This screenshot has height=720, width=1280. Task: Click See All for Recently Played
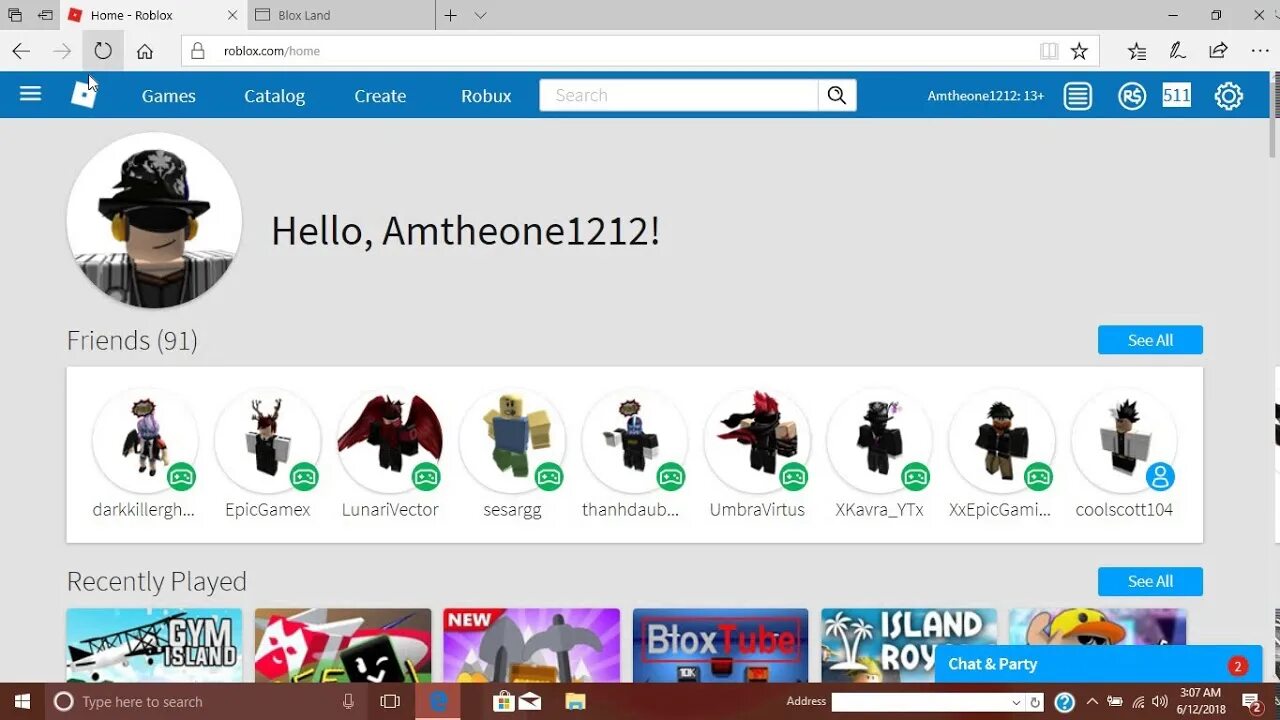click(x=1150, y=581)
